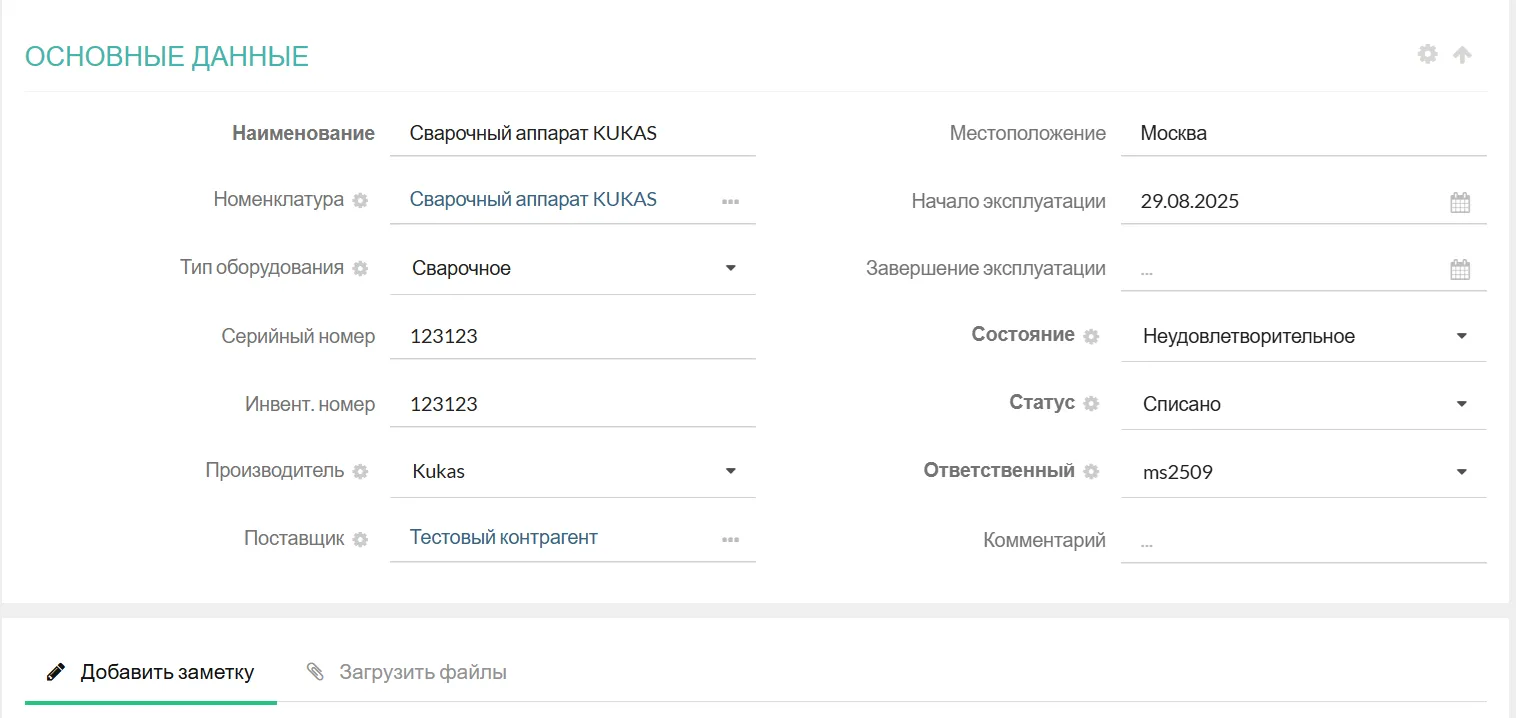
Task: Click the gear icon beside Тип оборудования
Action: pyautogui.click(x=360, y=269)
